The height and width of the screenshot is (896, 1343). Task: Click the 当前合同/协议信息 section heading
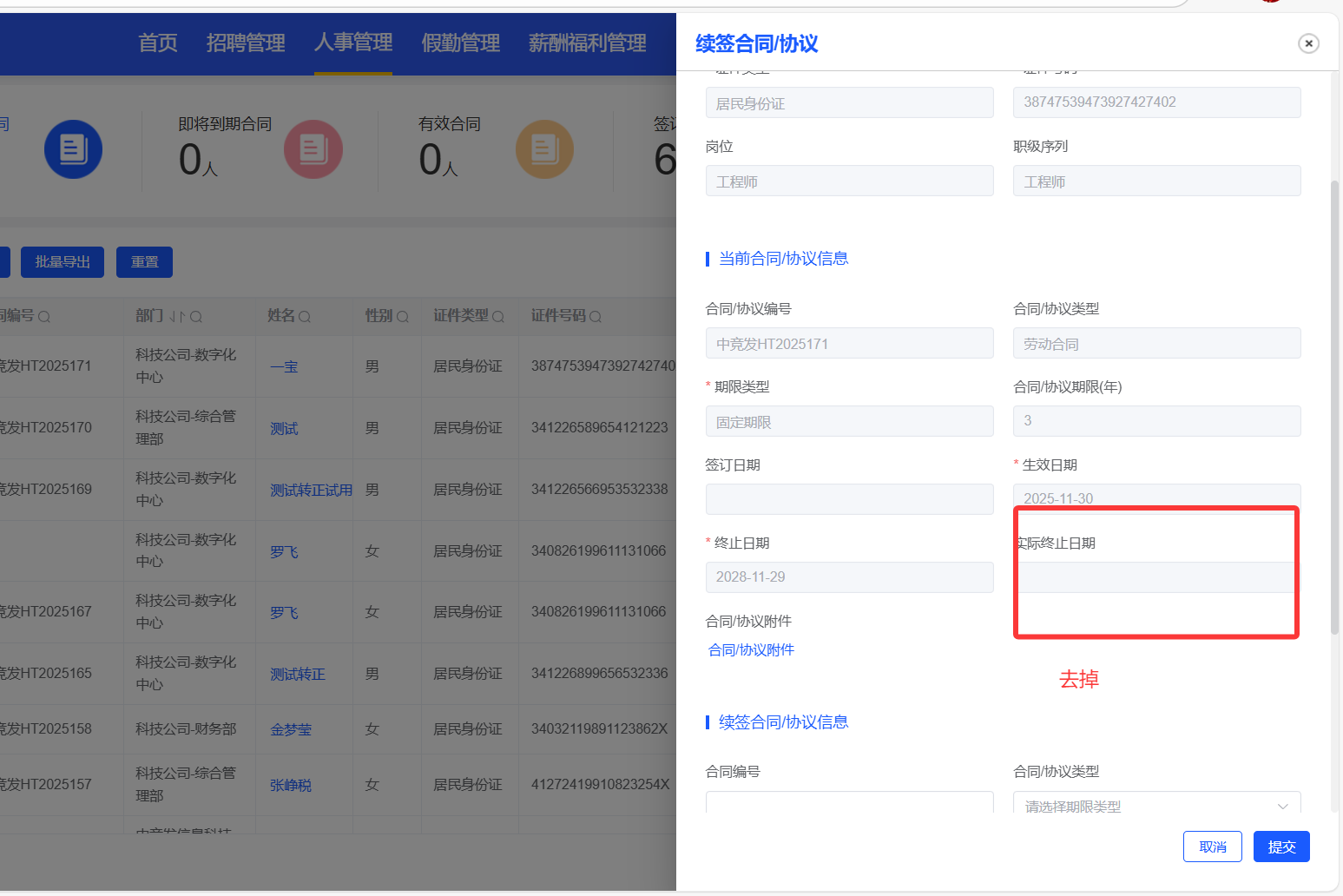(784, 259)
